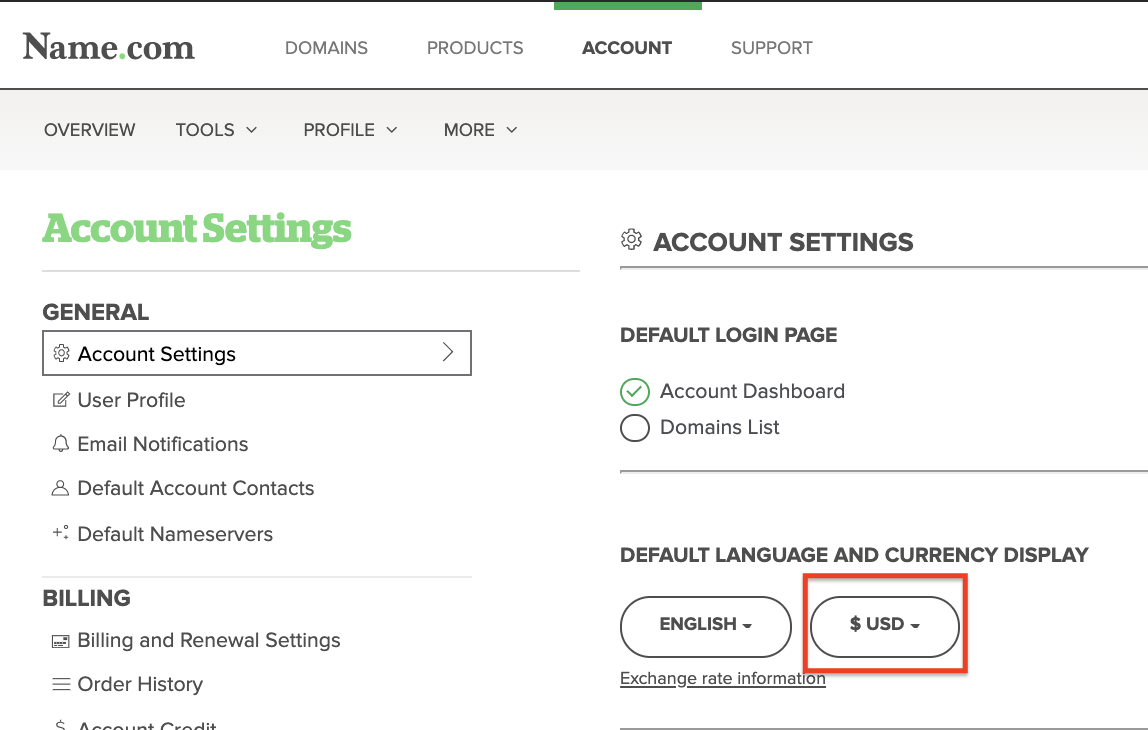Select the Domains List radio option

coord(635,428)
